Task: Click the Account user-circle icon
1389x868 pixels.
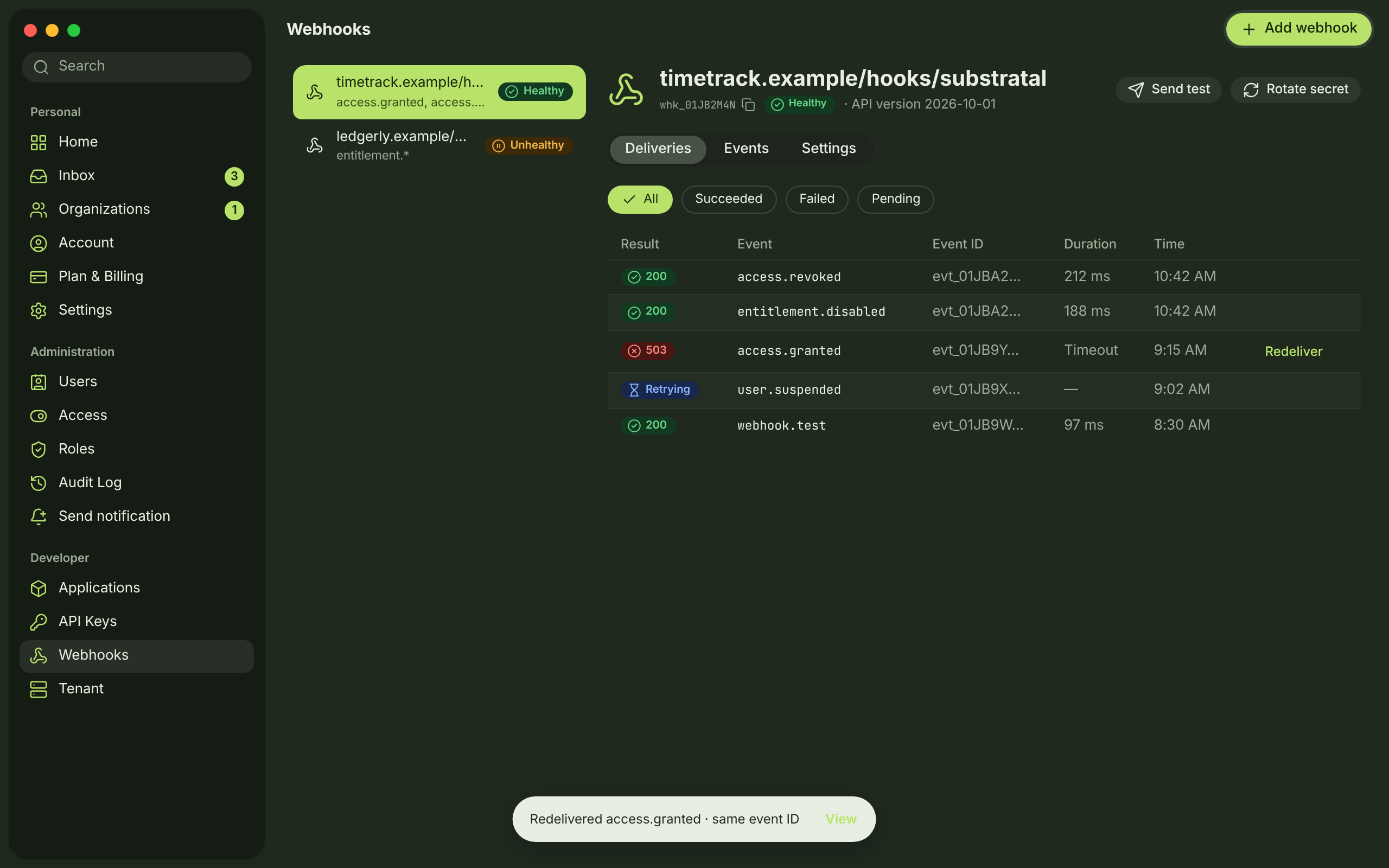Action: [x=39, y=244]
